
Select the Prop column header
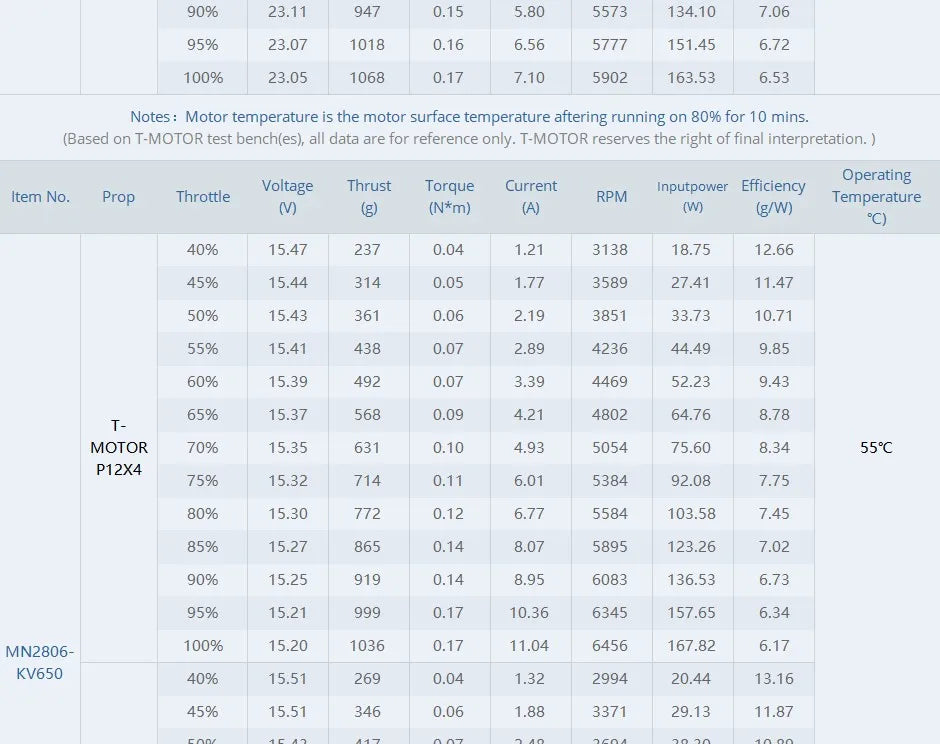click(118, 197)
